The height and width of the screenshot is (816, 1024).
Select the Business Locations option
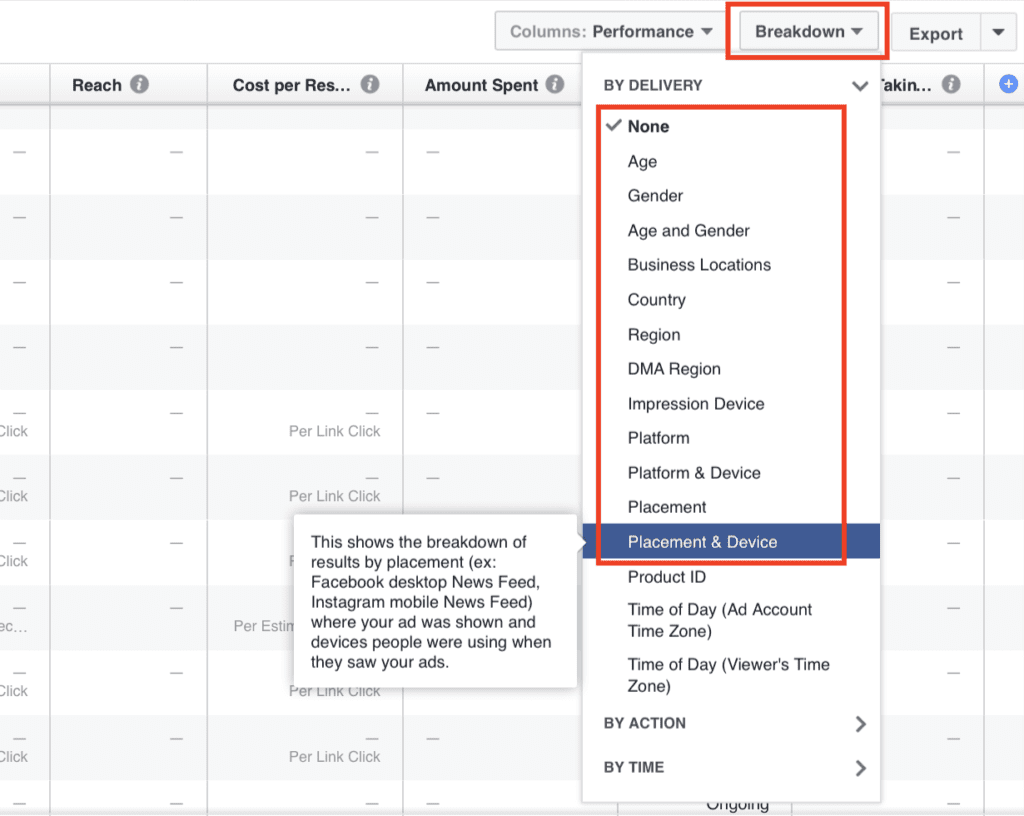[x=731, y=265]
